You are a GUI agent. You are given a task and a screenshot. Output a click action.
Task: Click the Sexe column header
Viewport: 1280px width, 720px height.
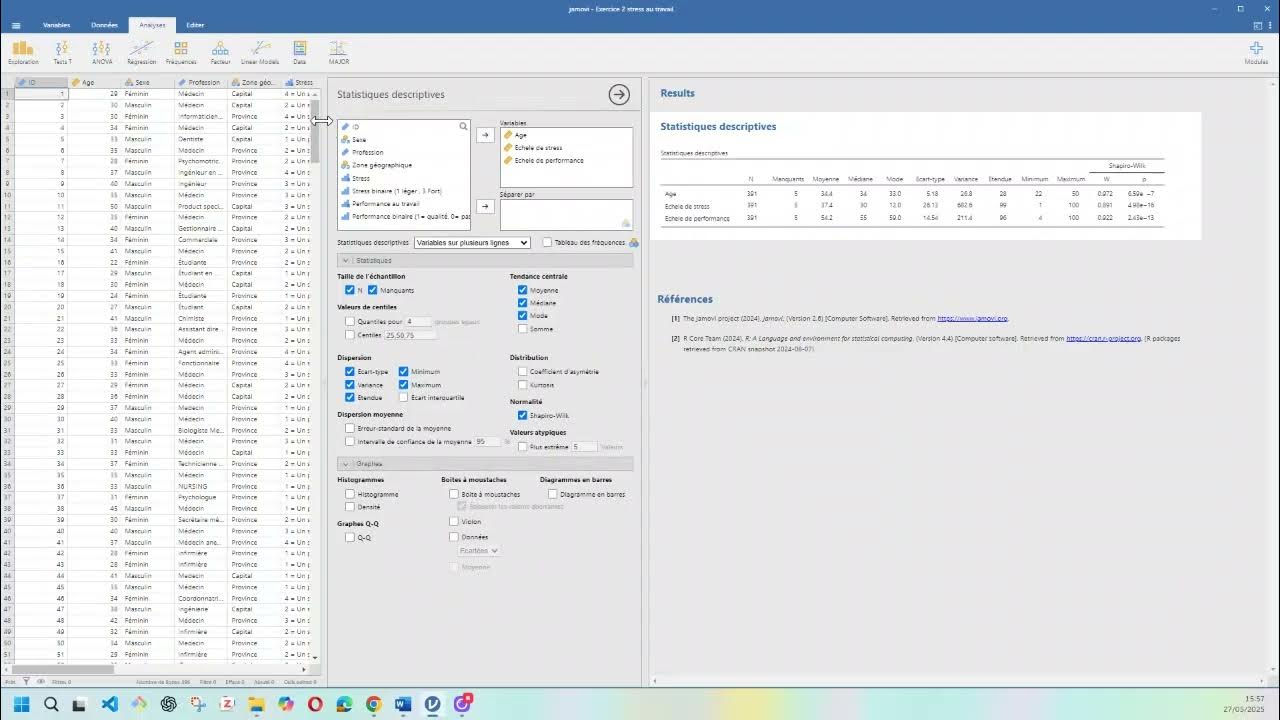tap(146, 82)
